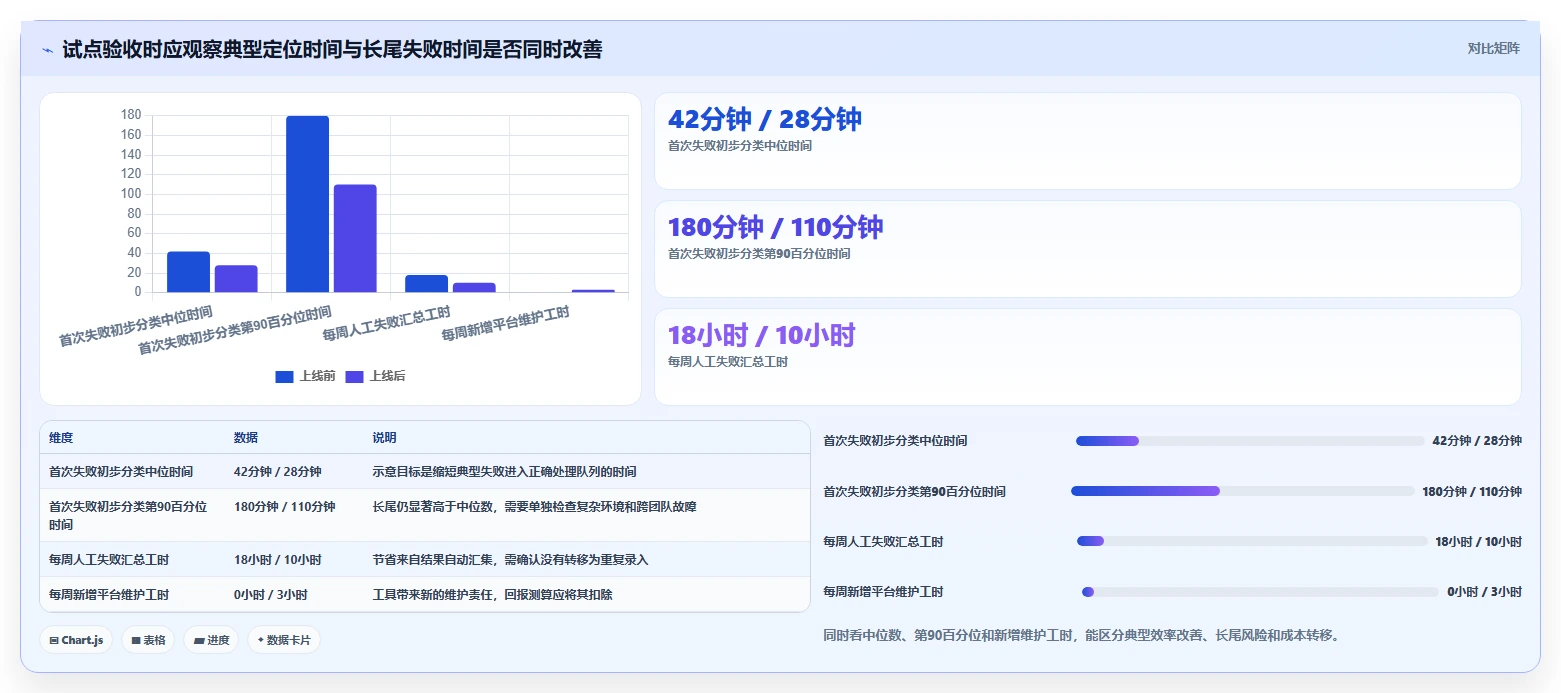The width and height of the screenshot is (1561, 693).
Task: Click table cell 0小时 / 3小时
Action: [271, 594]
